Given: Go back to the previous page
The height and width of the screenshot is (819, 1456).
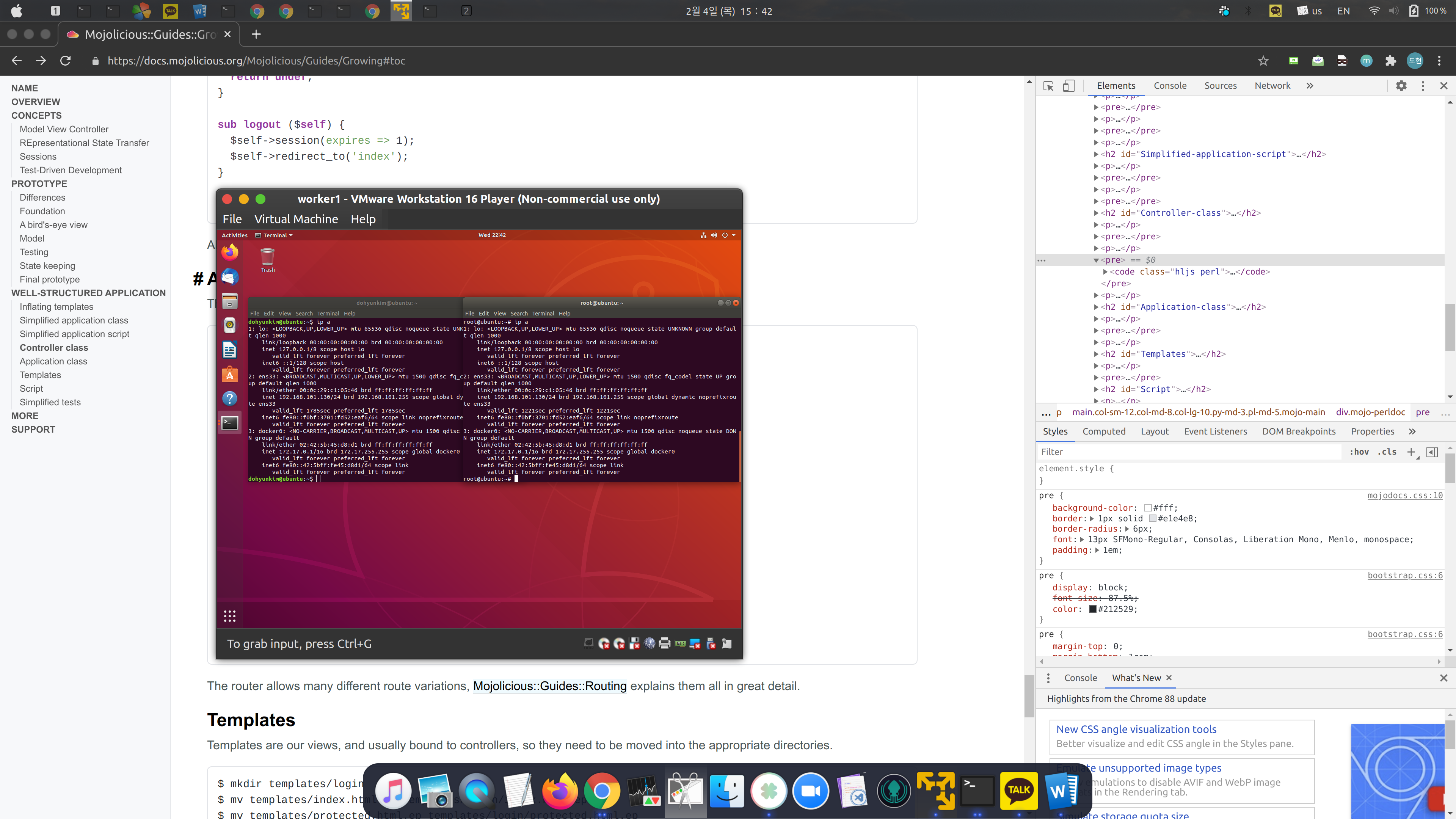Looking at the screenshot, I should pyautogui.click(x=16, y=61).
